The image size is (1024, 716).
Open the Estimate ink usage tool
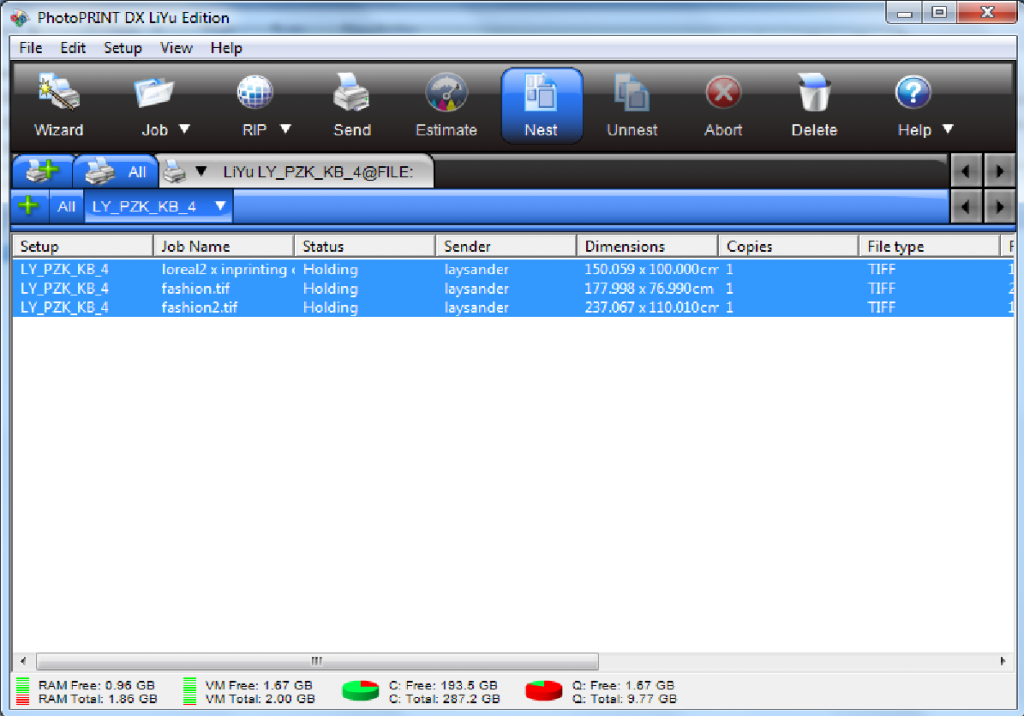pyautogui.click(x=446, y=105)
